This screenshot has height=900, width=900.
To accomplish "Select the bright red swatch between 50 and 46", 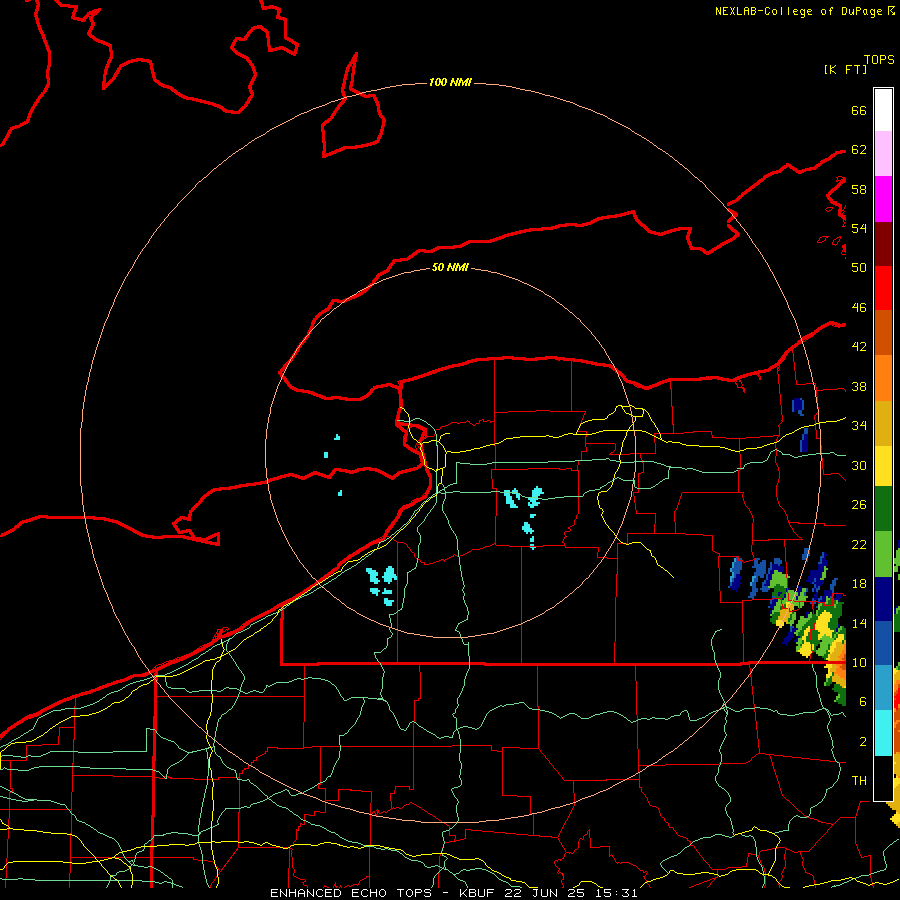I will pyautogui.click(x=883, y=288).
